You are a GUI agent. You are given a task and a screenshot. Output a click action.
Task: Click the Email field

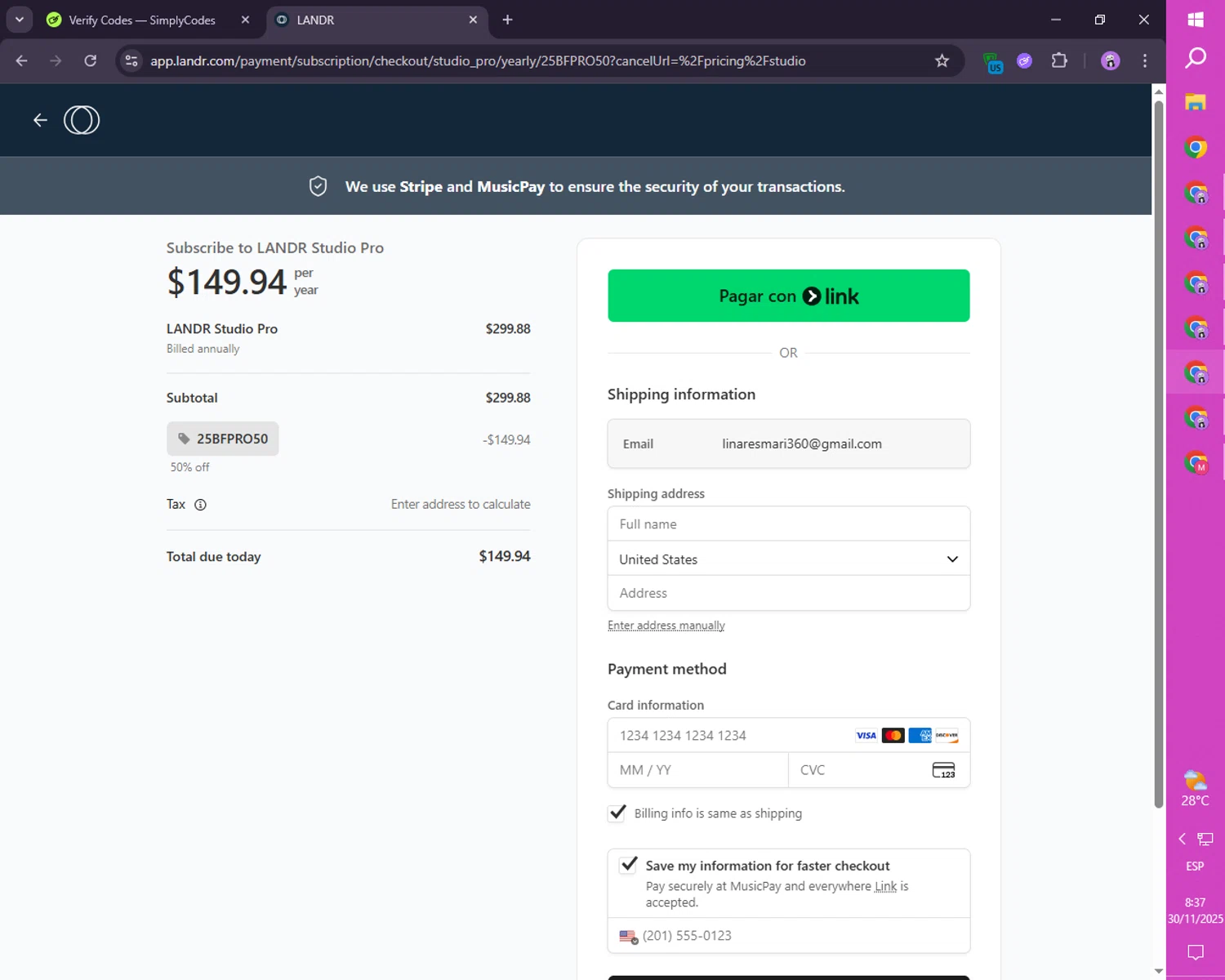(x=788, y=443)
